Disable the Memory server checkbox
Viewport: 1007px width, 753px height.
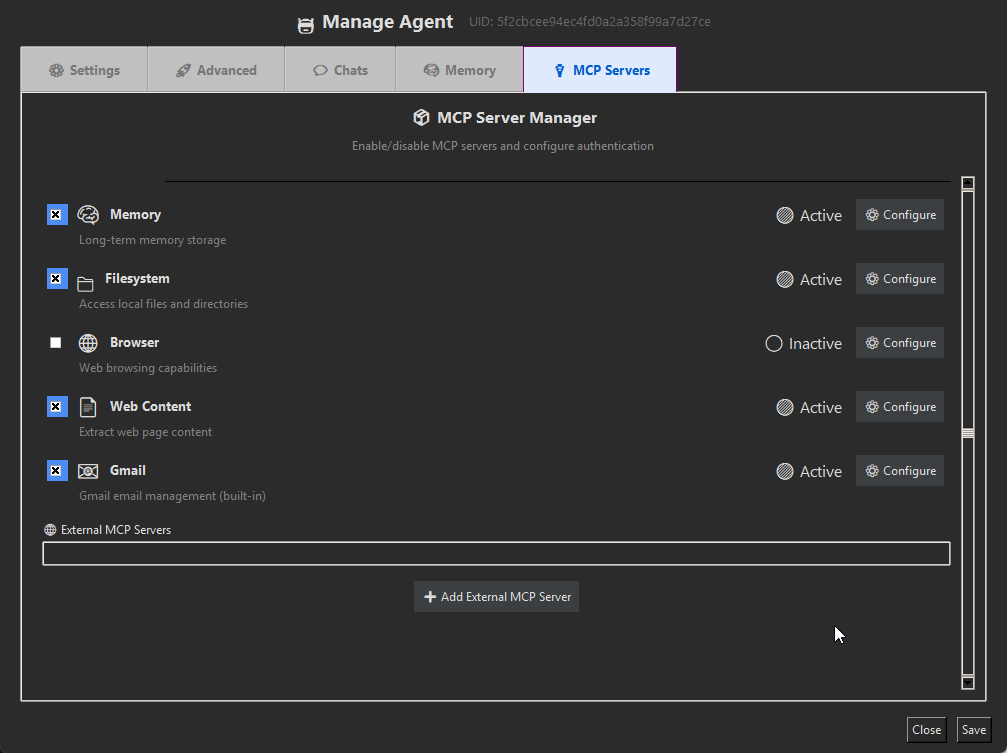click(56, 213)
